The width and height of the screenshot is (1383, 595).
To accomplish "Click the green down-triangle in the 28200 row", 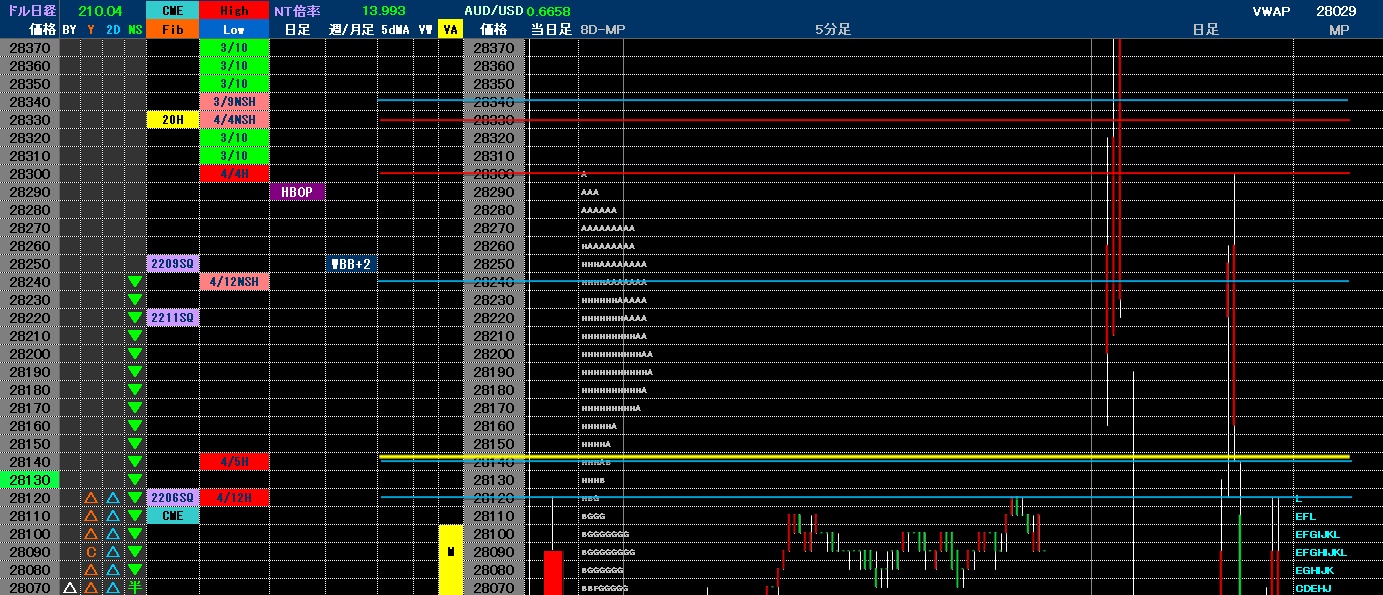I will [135, 354].
